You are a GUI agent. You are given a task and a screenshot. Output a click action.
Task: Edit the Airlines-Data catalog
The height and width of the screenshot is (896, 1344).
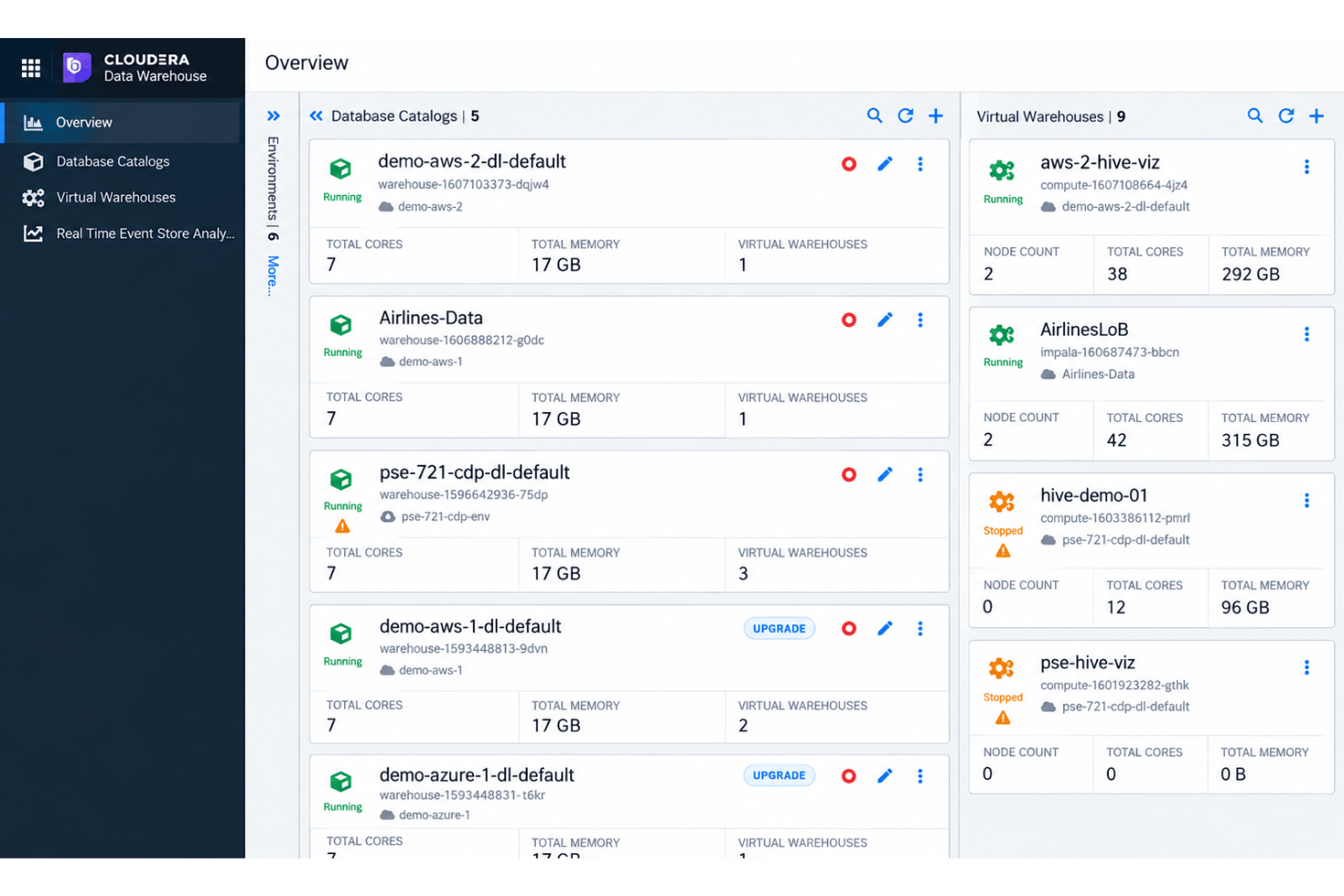pyautogui.click(x=884, y=320)
